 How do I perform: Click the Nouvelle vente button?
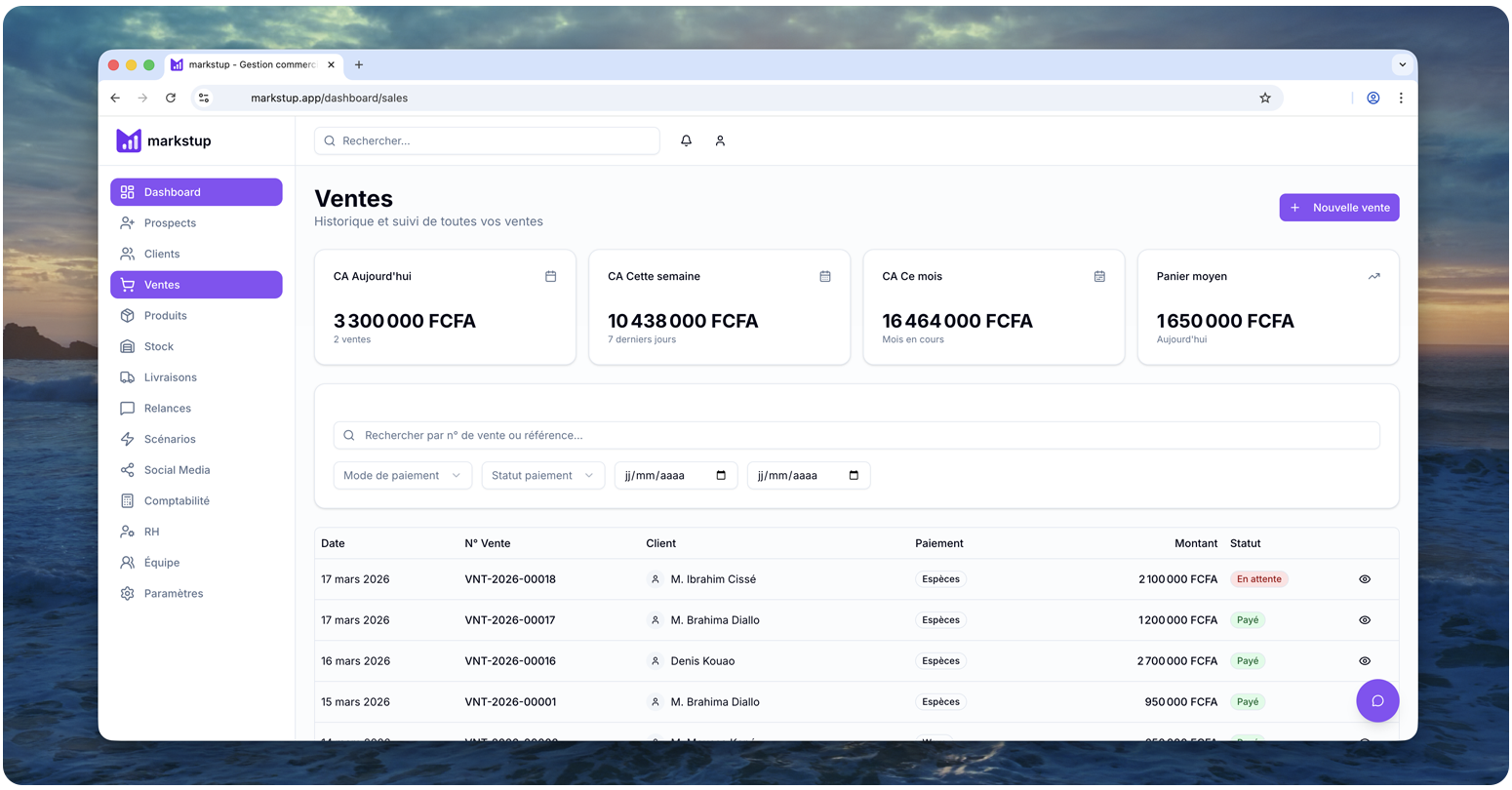click(x=1338, y=207)
